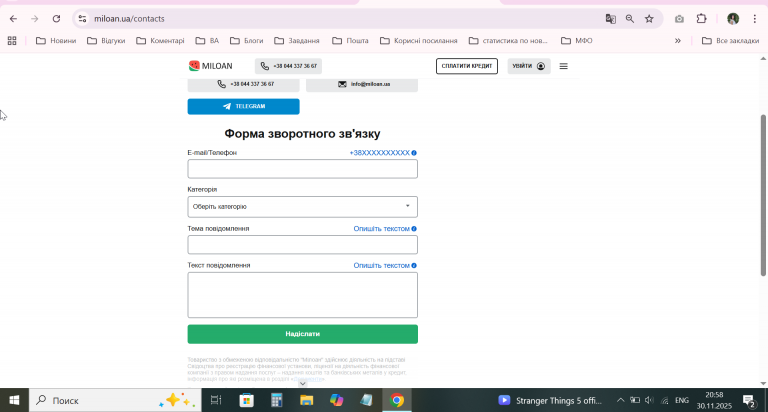768x412 pixels.
Task: Show hidden system tray icons
Action: (620, 400)
